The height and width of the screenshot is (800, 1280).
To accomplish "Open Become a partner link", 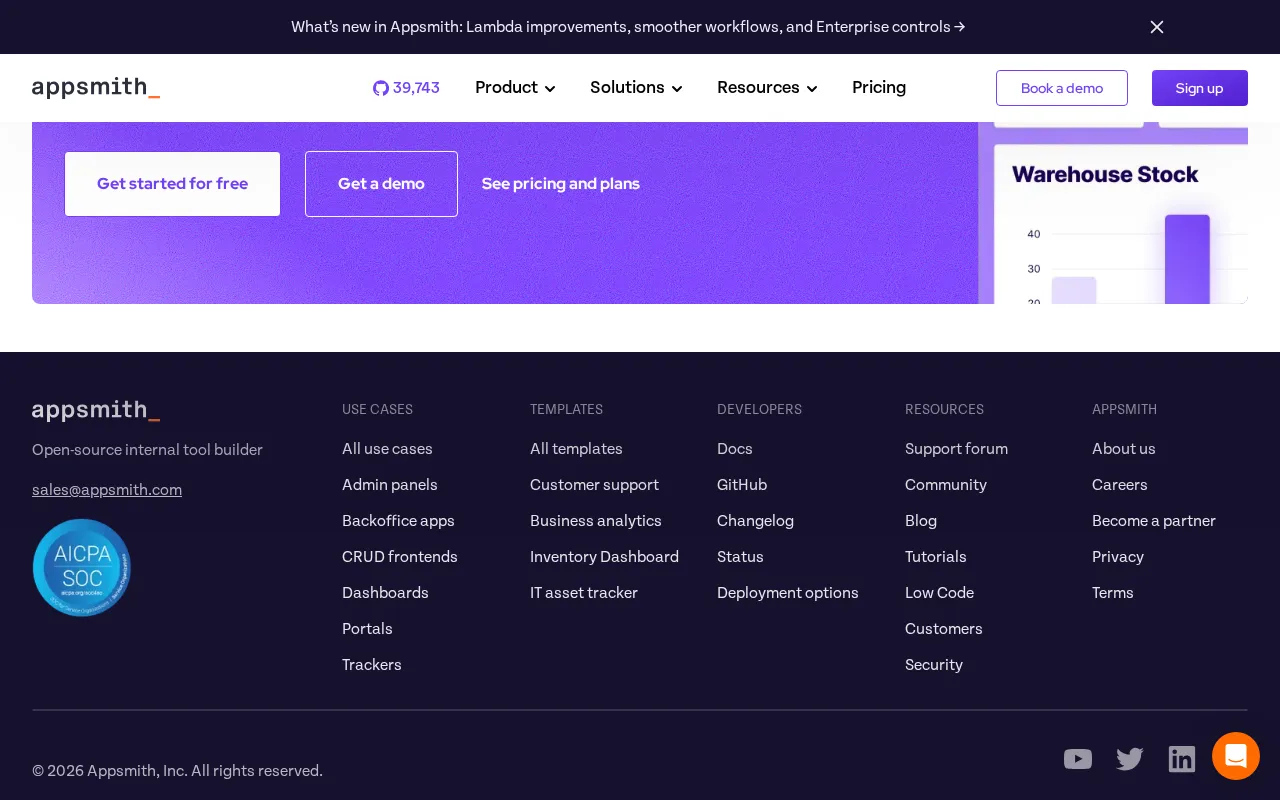I will click(x=1154, y=521).
